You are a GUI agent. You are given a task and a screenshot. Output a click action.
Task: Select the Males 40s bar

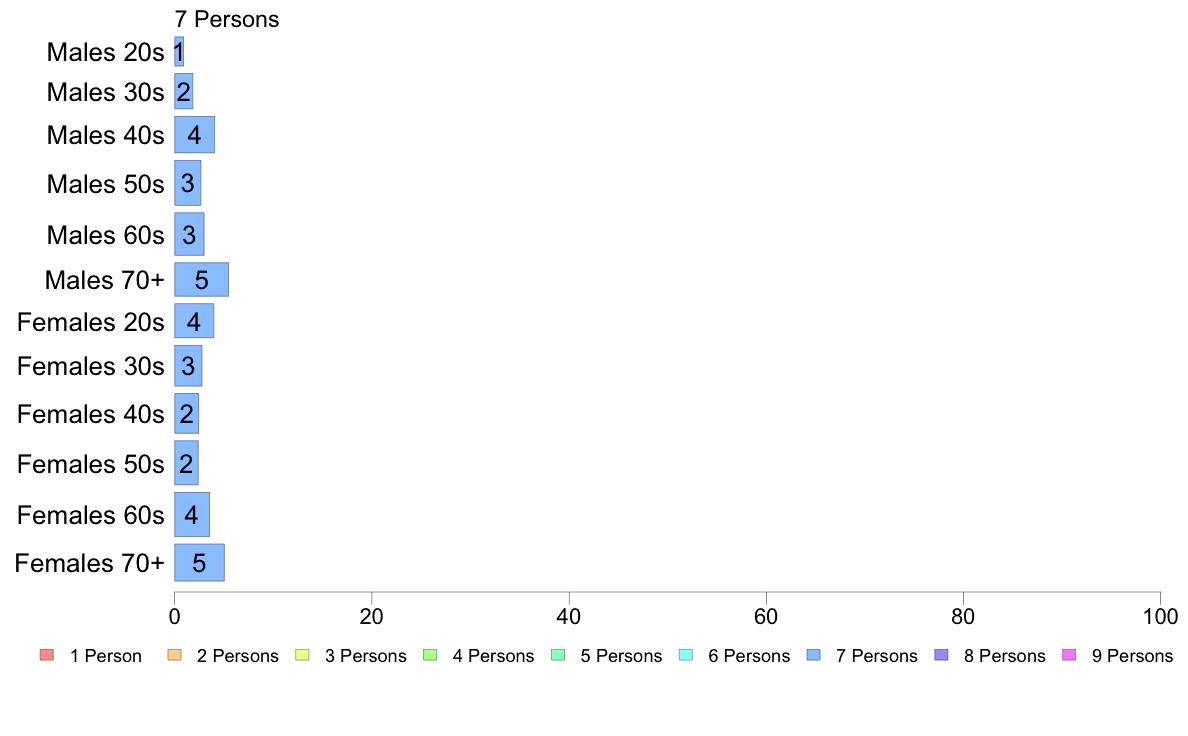pyautogui.click(x=195, y=135)
